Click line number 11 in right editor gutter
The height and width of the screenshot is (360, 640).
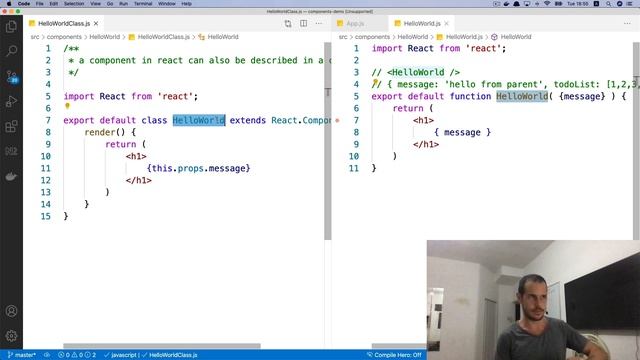point(354,168)
